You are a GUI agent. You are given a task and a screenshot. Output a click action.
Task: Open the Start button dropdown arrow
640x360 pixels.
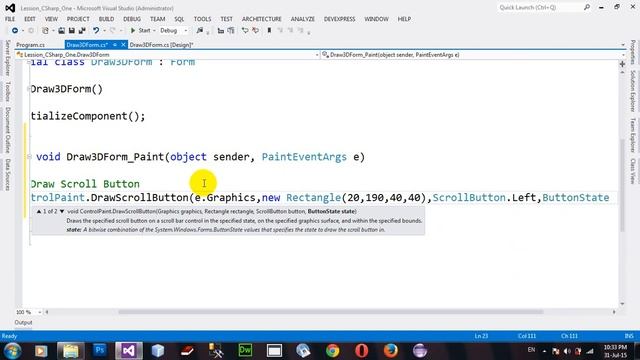pyautogui.click(x=154, y=31)
